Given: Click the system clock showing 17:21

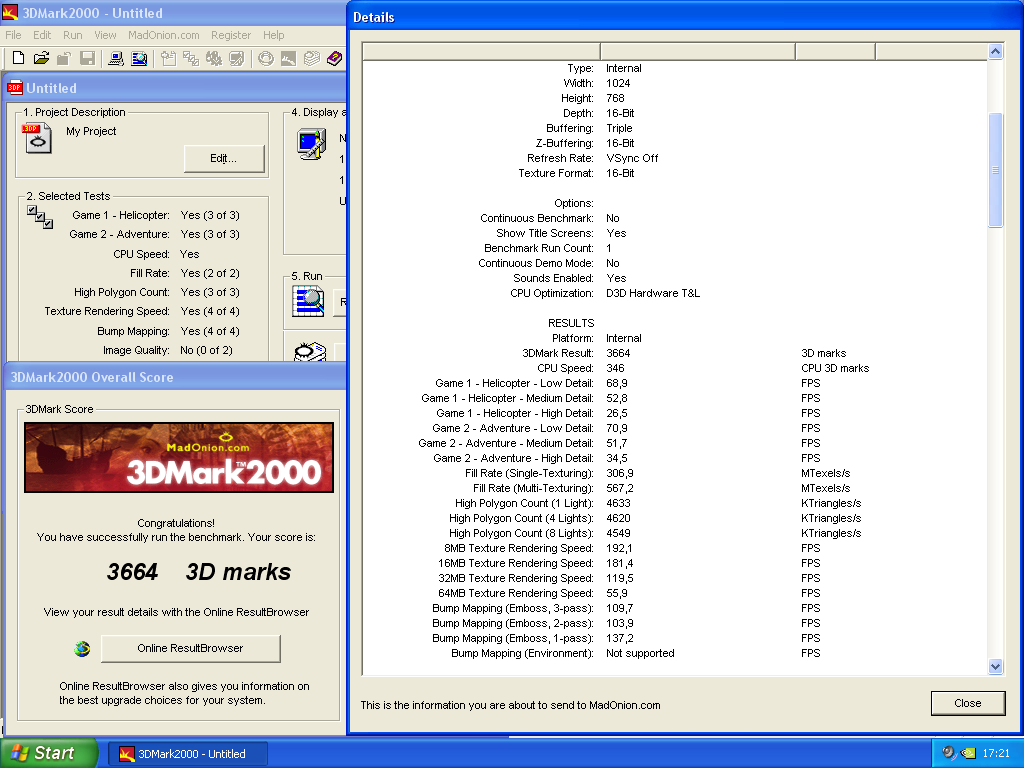Looking at the screenshot, I should pos(996,753).
